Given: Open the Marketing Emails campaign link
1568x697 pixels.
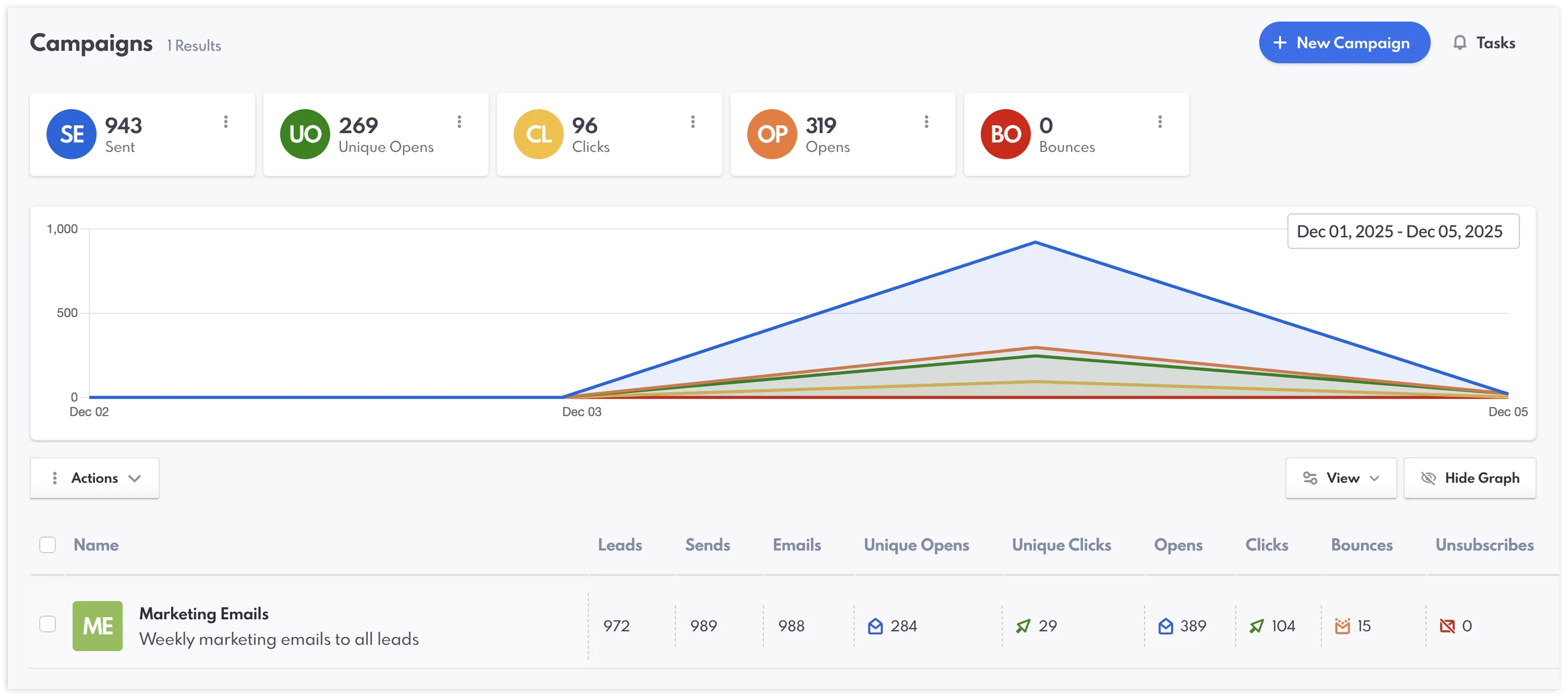Looking at the screenshot, I should point(204,614).
